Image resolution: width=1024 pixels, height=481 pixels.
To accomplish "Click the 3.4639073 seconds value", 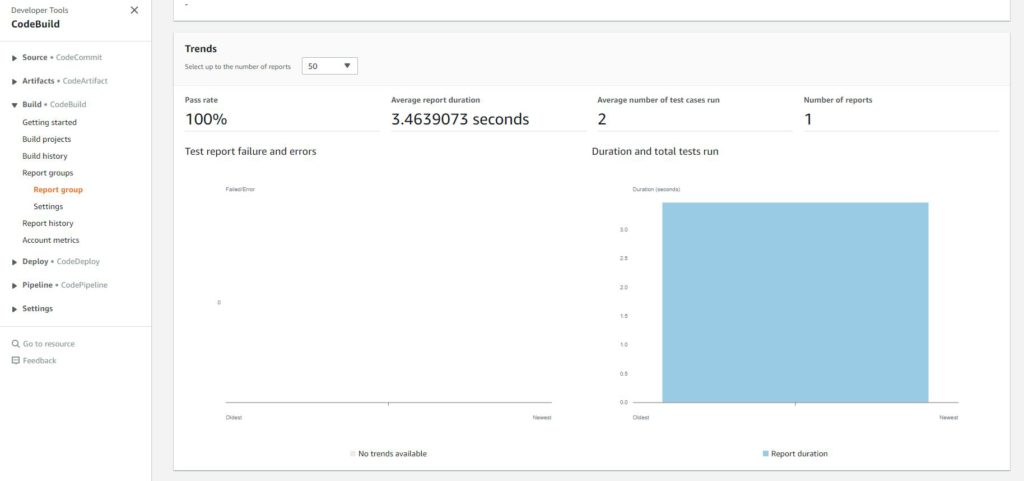I will (460, 119).
